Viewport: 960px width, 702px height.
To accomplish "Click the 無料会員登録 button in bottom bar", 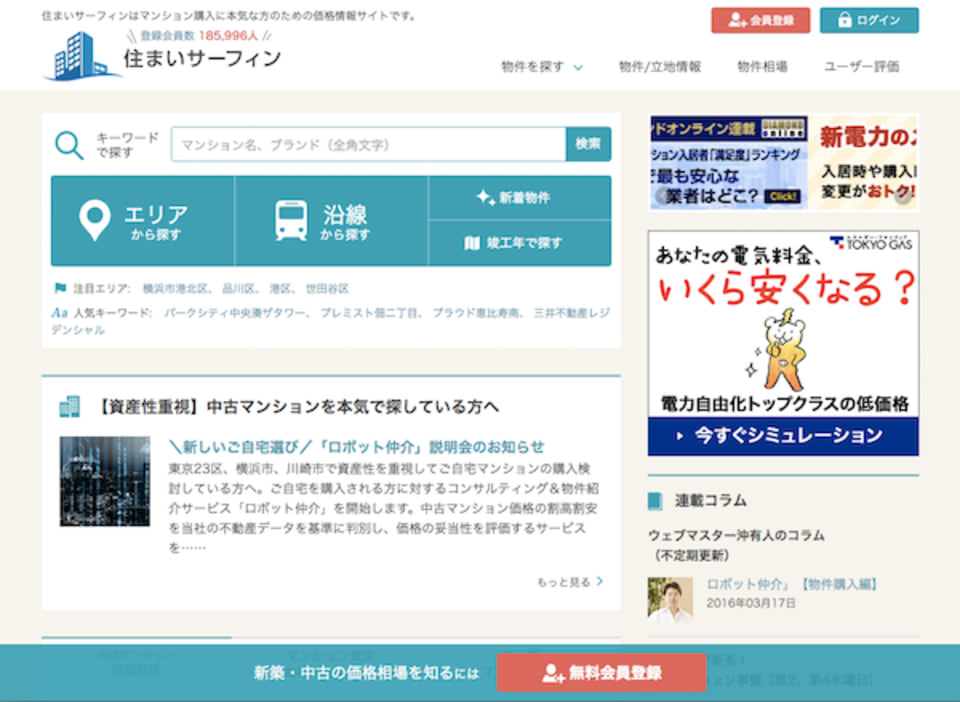I will pos(601,673).
